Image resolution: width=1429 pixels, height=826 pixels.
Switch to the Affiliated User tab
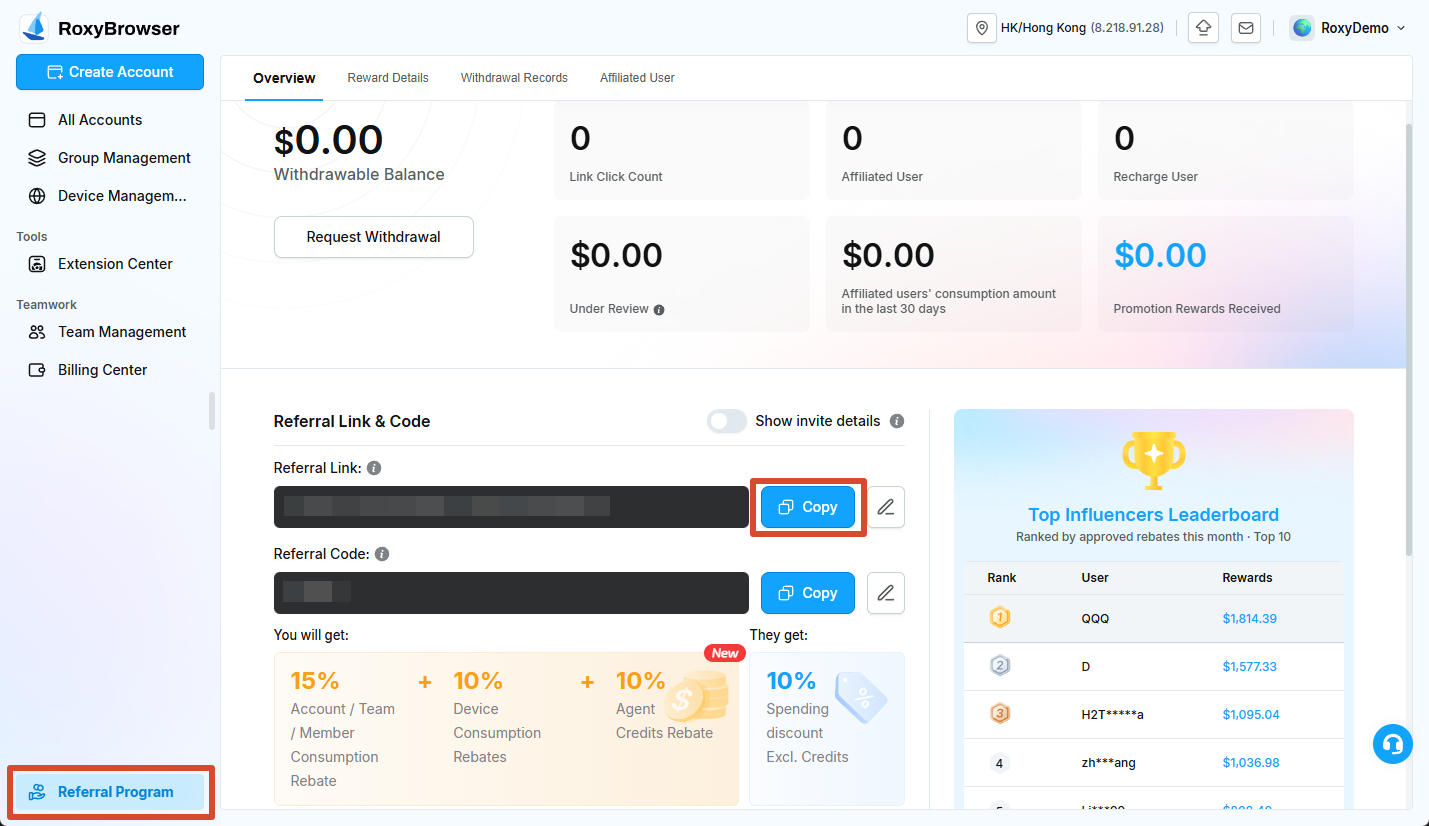point(637,78)
